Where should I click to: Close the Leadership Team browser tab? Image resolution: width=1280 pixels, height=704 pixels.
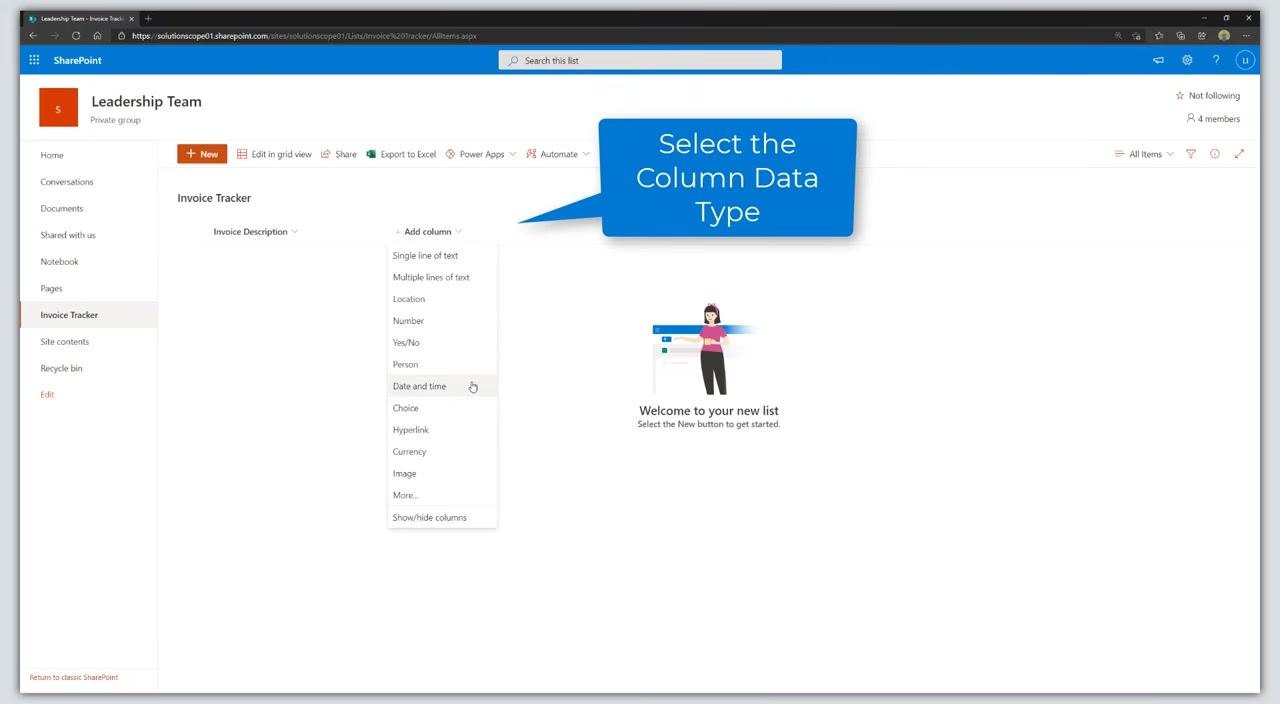pos(131,18)
